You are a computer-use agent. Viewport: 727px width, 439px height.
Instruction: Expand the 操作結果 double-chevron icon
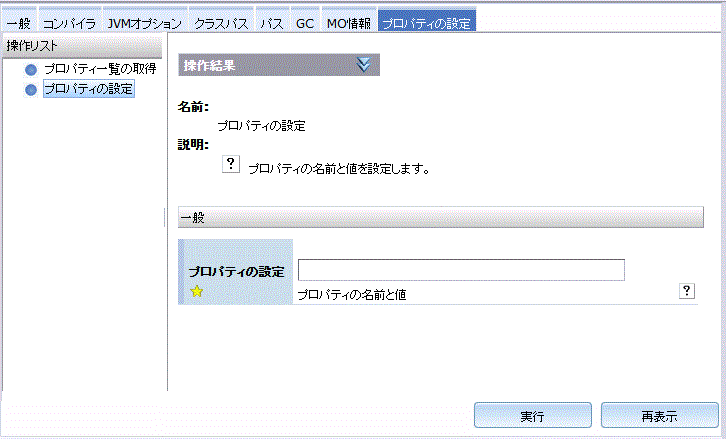(363, 65)
